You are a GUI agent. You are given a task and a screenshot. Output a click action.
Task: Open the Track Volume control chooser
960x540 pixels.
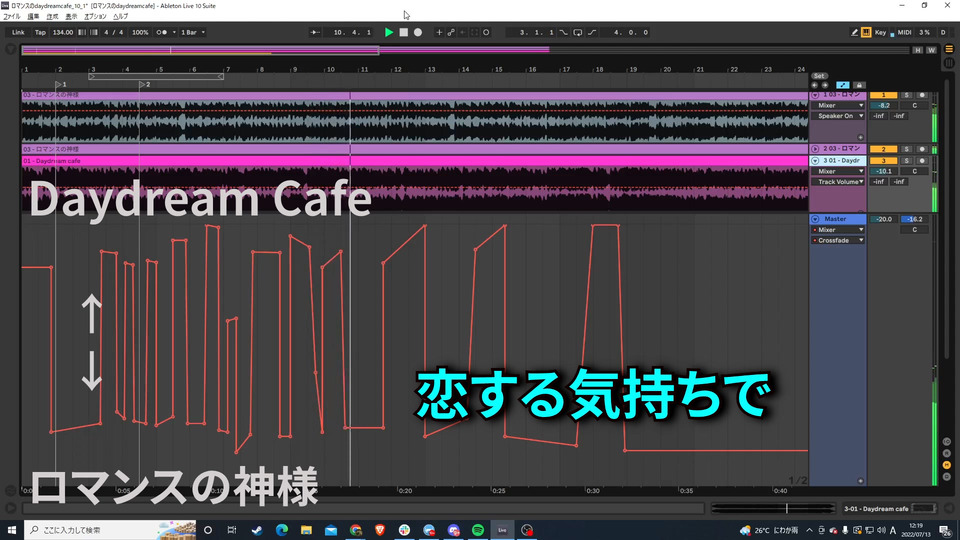(838, 182)
